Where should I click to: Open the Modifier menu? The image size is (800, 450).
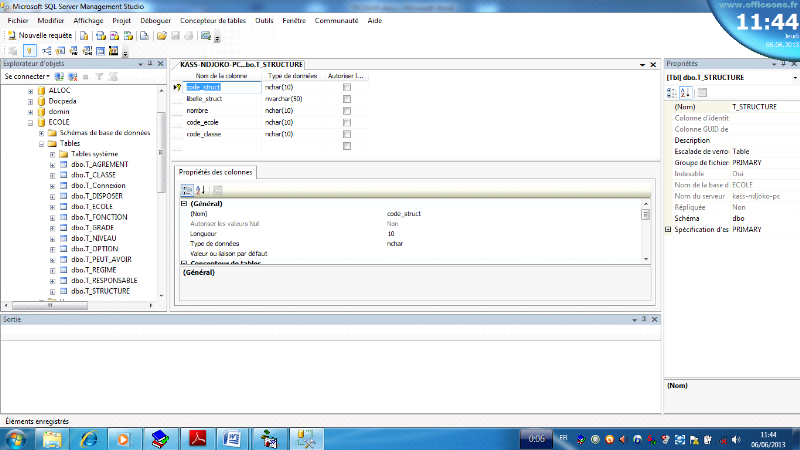click(51, 21)
